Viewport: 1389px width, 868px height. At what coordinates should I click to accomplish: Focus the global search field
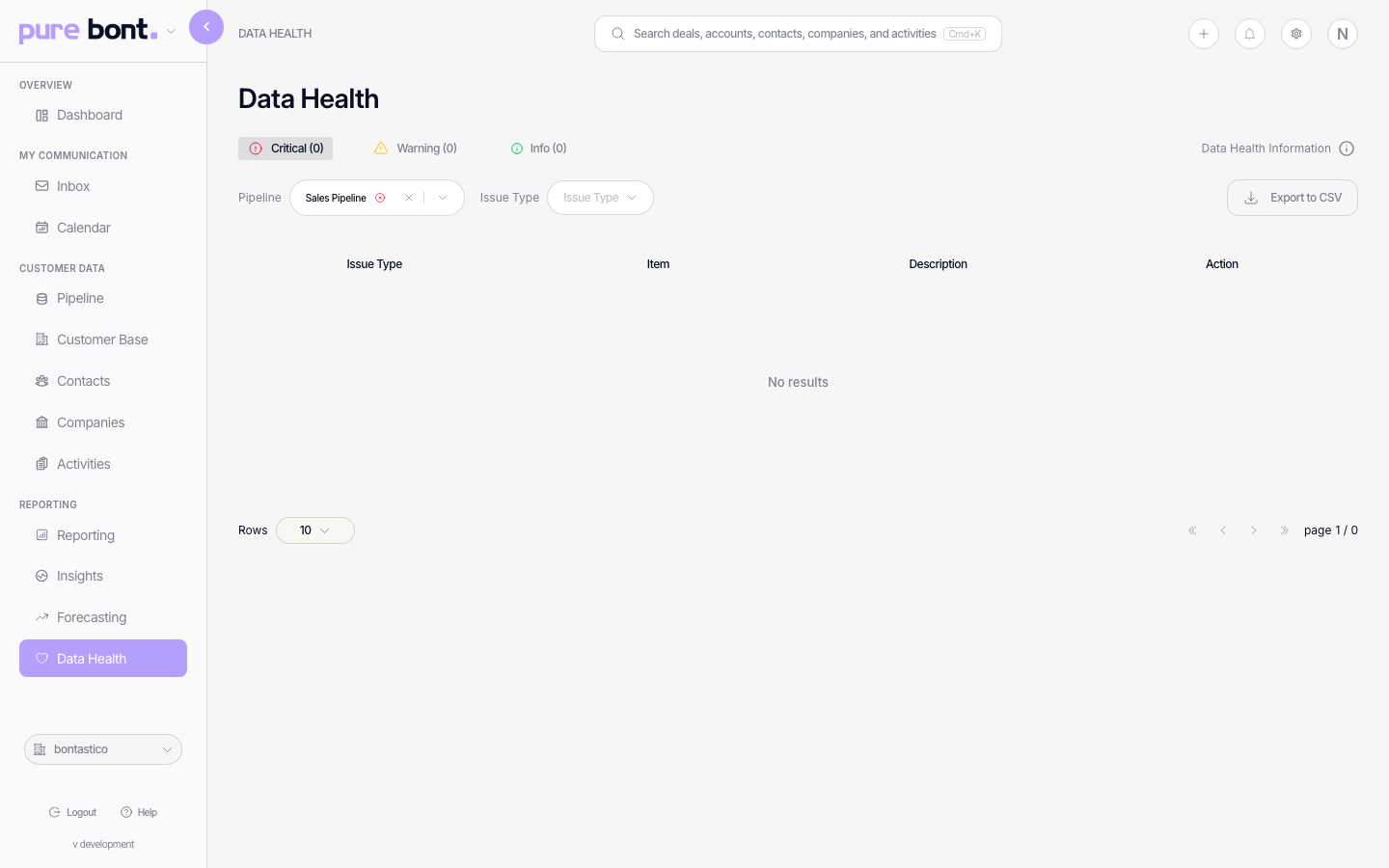[x=798, y=34]
